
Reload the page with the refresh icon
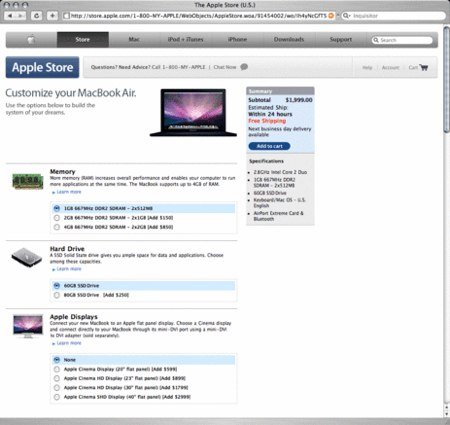(x=36, y=16)
